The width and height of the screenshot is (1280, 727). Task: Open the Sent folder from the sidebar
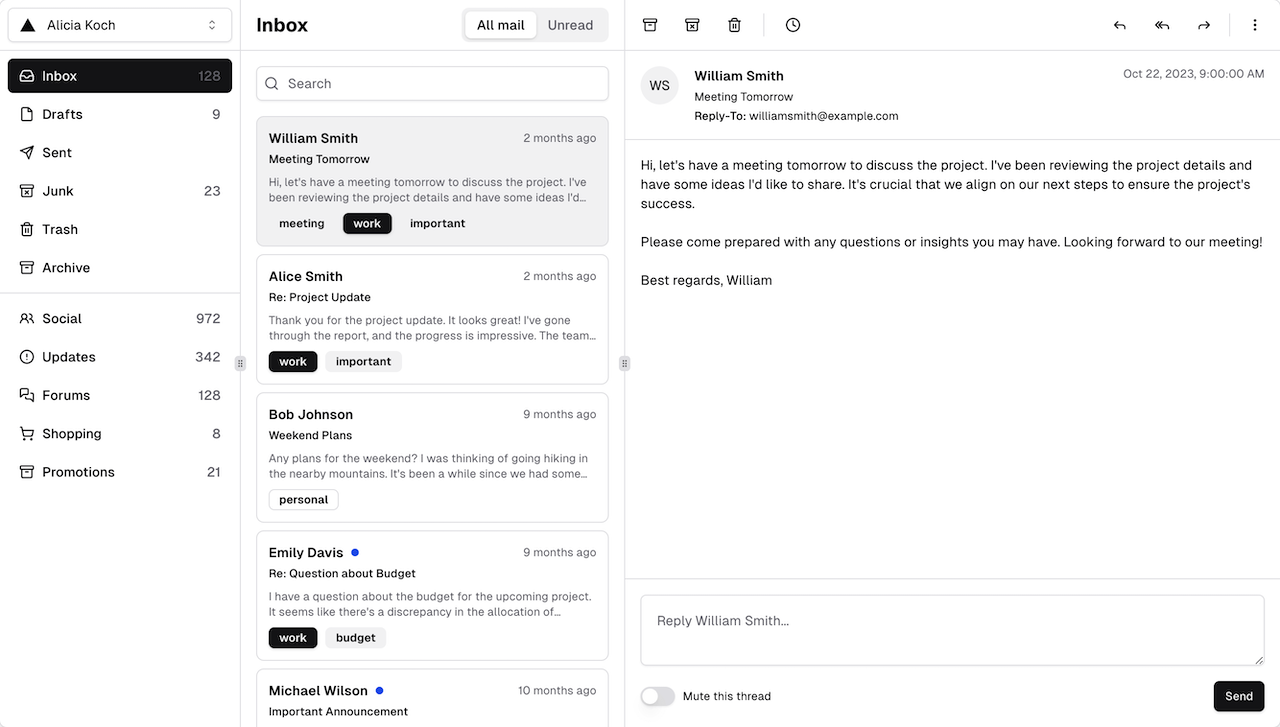[x=58, y=152]
